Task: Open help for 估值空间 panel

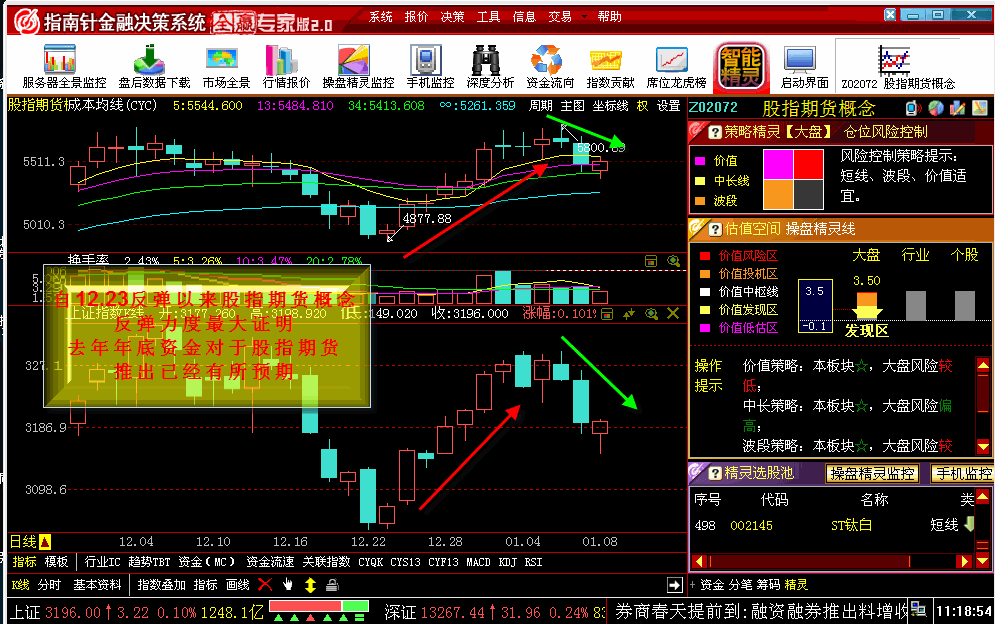Action: pyautogui.click(x=715, y=229)
